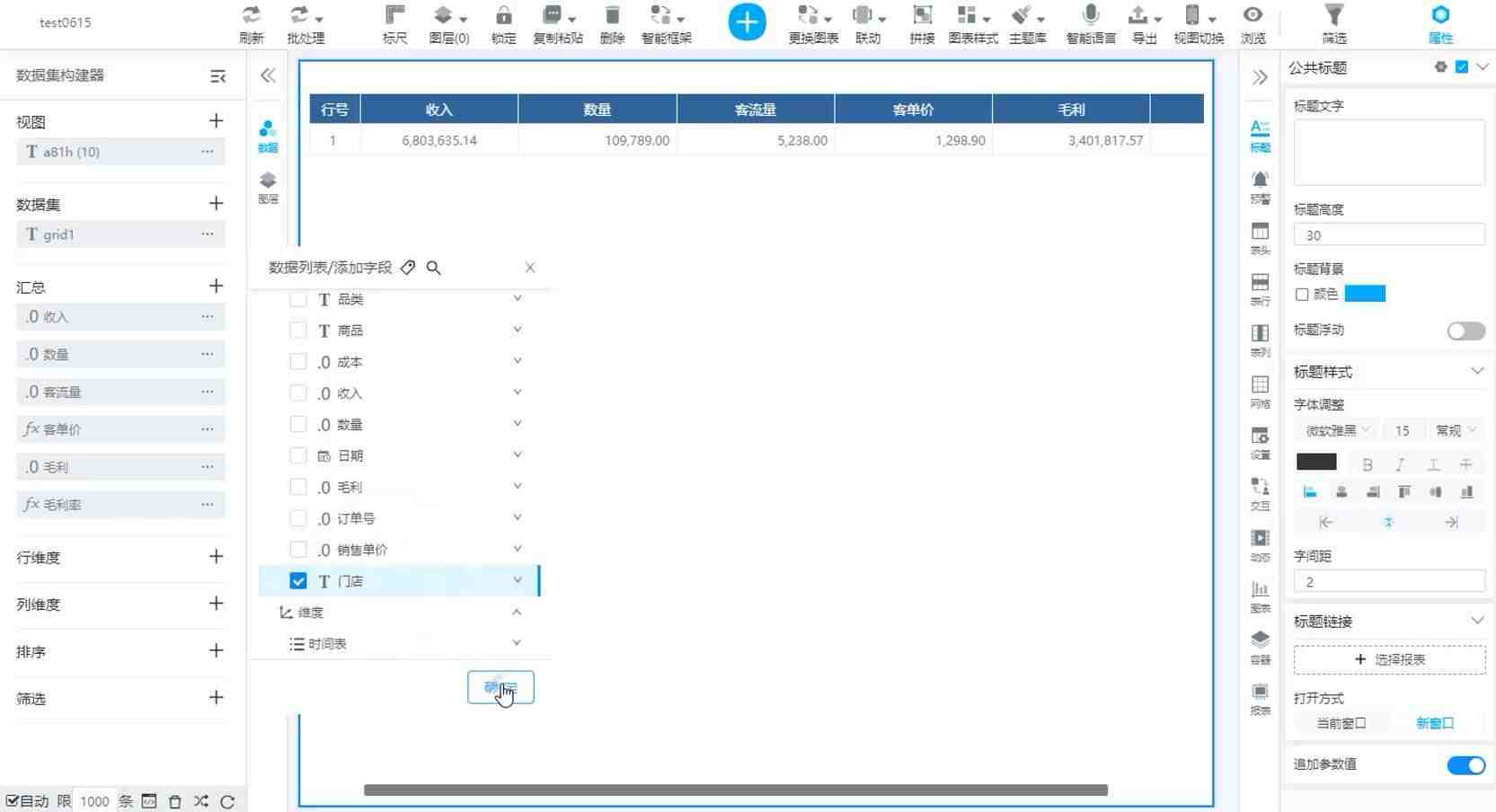The width and height of the screenshot is (1496, 812).
Task: Check the 日期 field checkbox
Action: (298, 455)
